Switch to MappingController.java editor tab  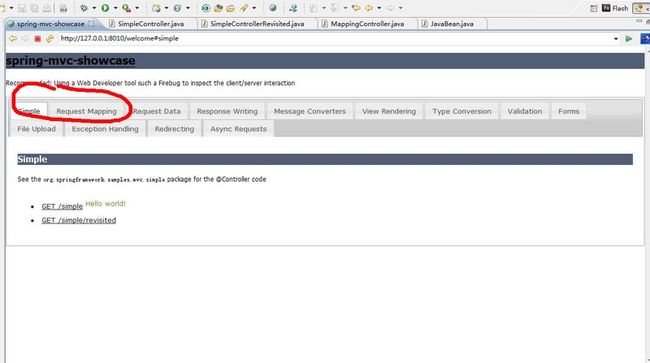tap(367, 24)
